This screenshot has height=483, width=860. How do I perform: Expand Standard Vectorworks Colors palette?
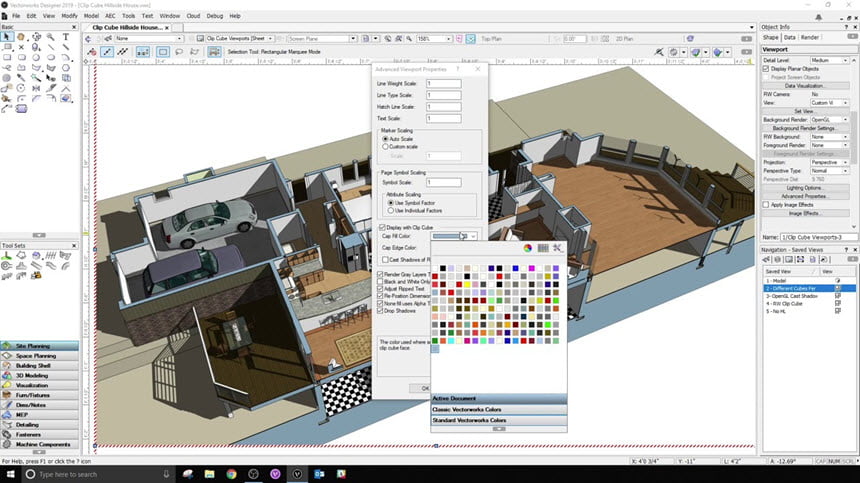(x=499, y=421)
